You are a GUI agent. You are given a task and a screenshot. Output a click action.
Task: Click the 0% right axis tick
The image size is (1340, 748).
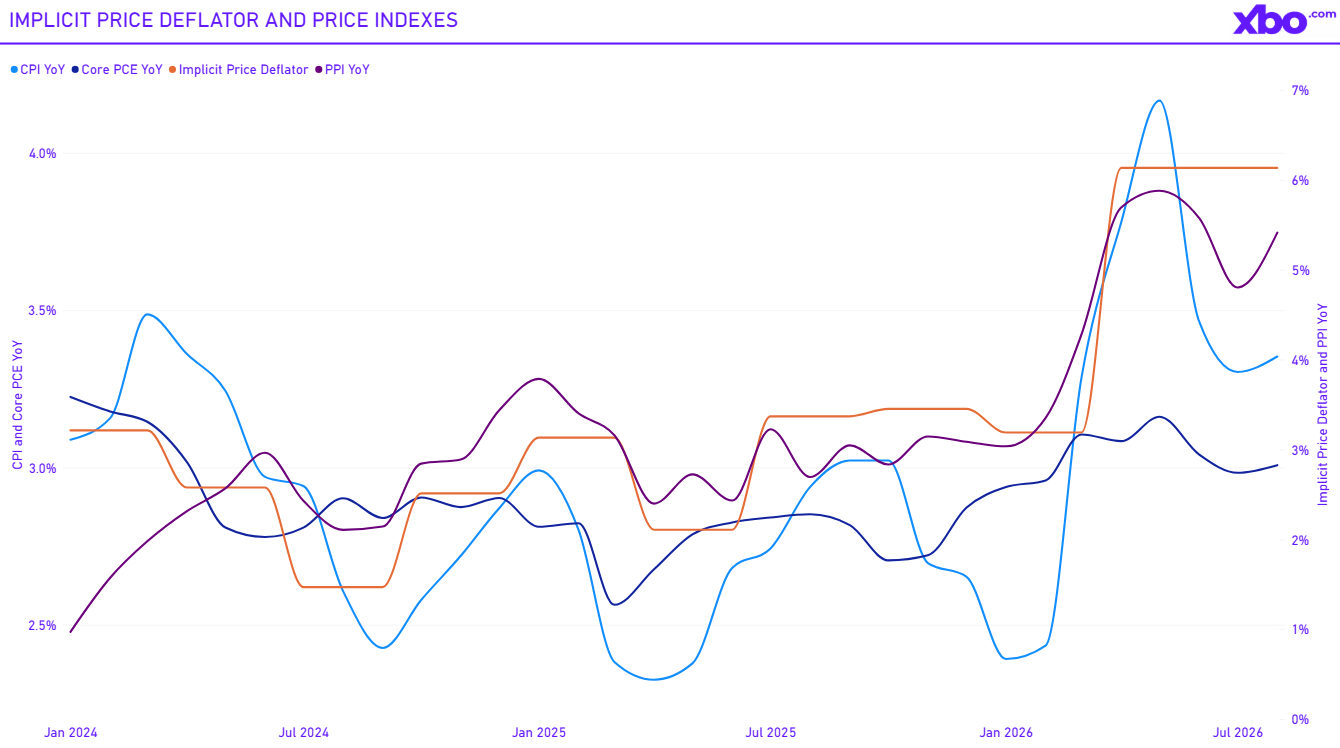coord(1300,720)
